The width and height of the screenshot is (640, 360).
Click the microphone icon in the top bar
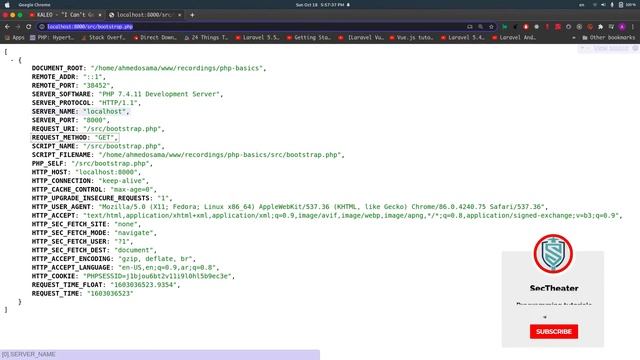click(612, 4)
